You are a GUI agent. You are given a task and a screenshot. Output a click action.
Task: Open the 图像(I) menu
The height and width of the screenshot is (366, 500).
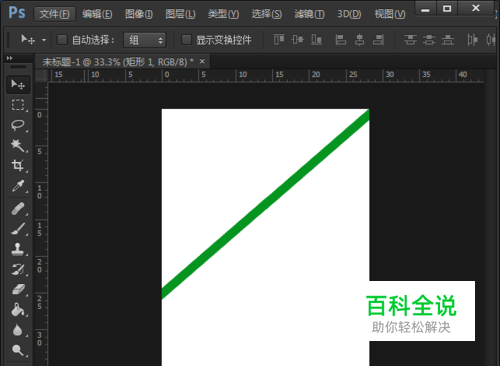[139, 14]
